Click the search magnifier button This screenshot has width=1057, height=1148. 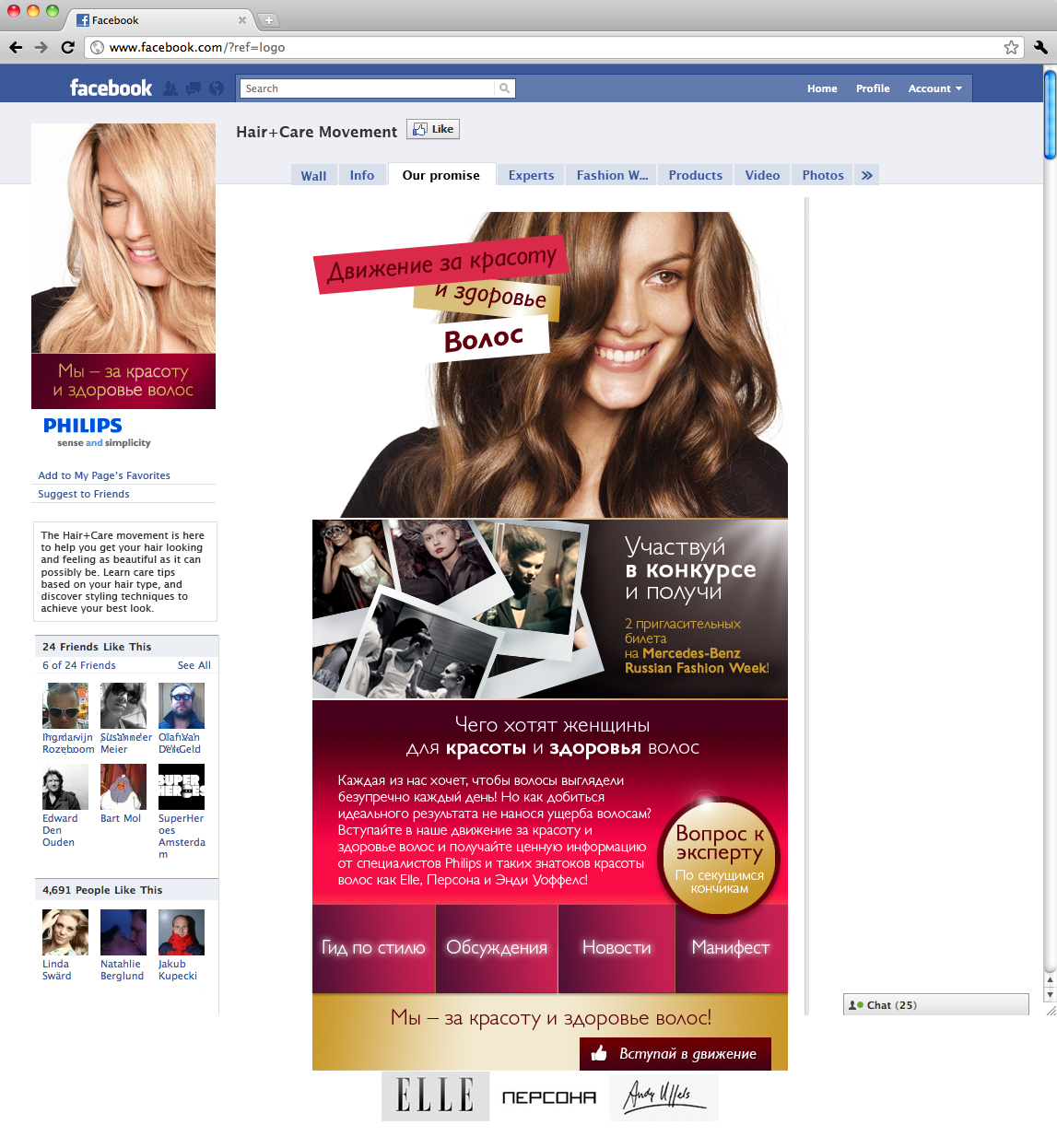tap(504, 88)
